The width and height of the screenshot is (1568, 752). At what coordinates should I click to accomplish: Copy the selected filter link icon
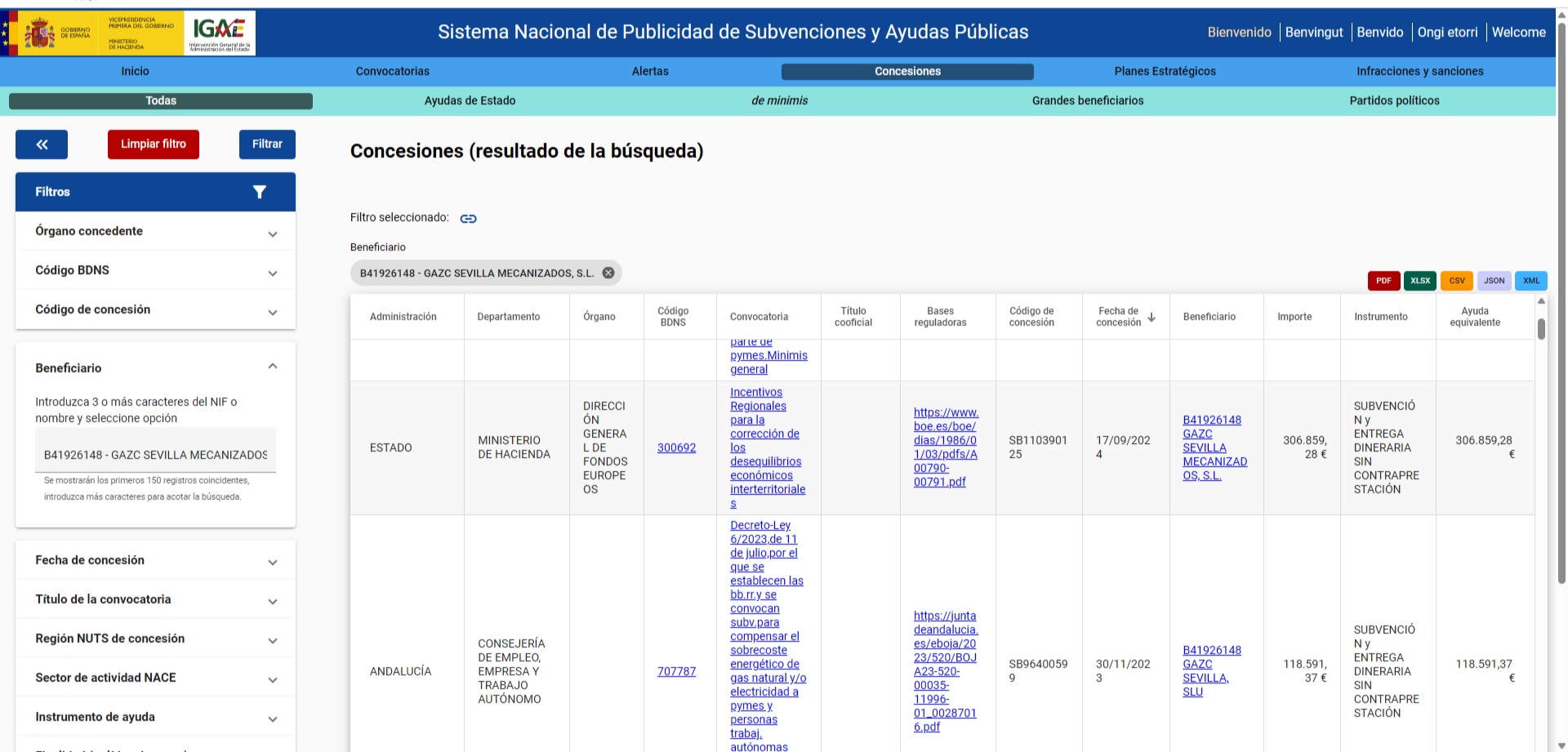pos(468,219)
